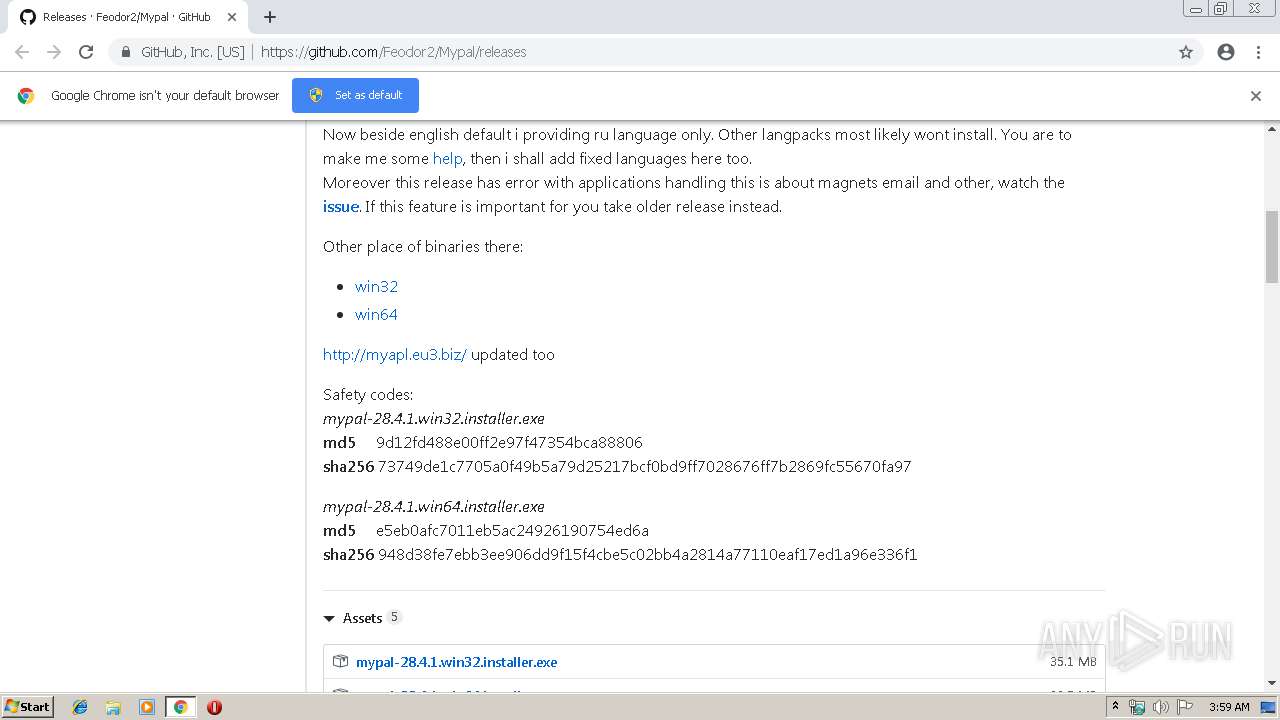View site security lock information

tap(125, 52)
